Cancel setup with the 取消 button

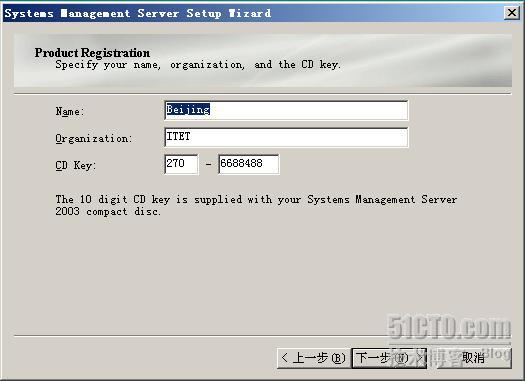473,358
